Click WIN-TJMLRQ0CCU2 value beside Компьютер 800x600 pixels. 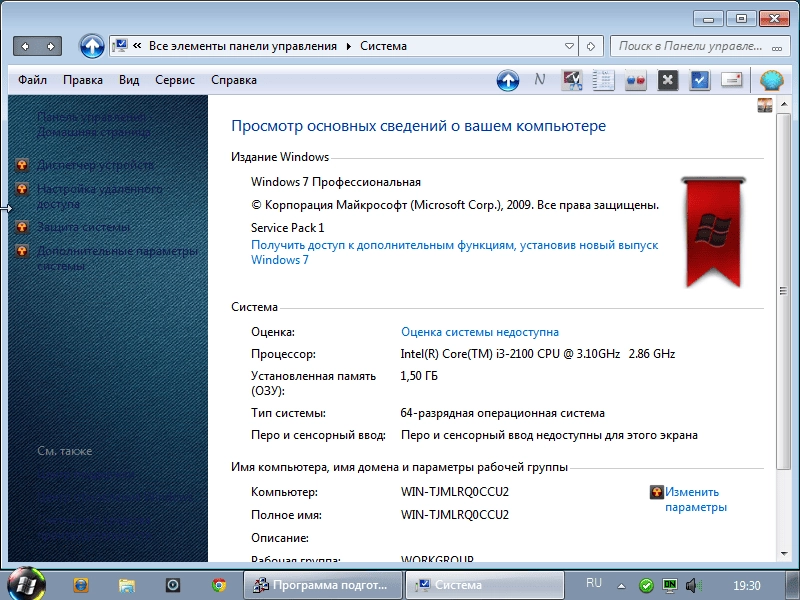point(455,492)
